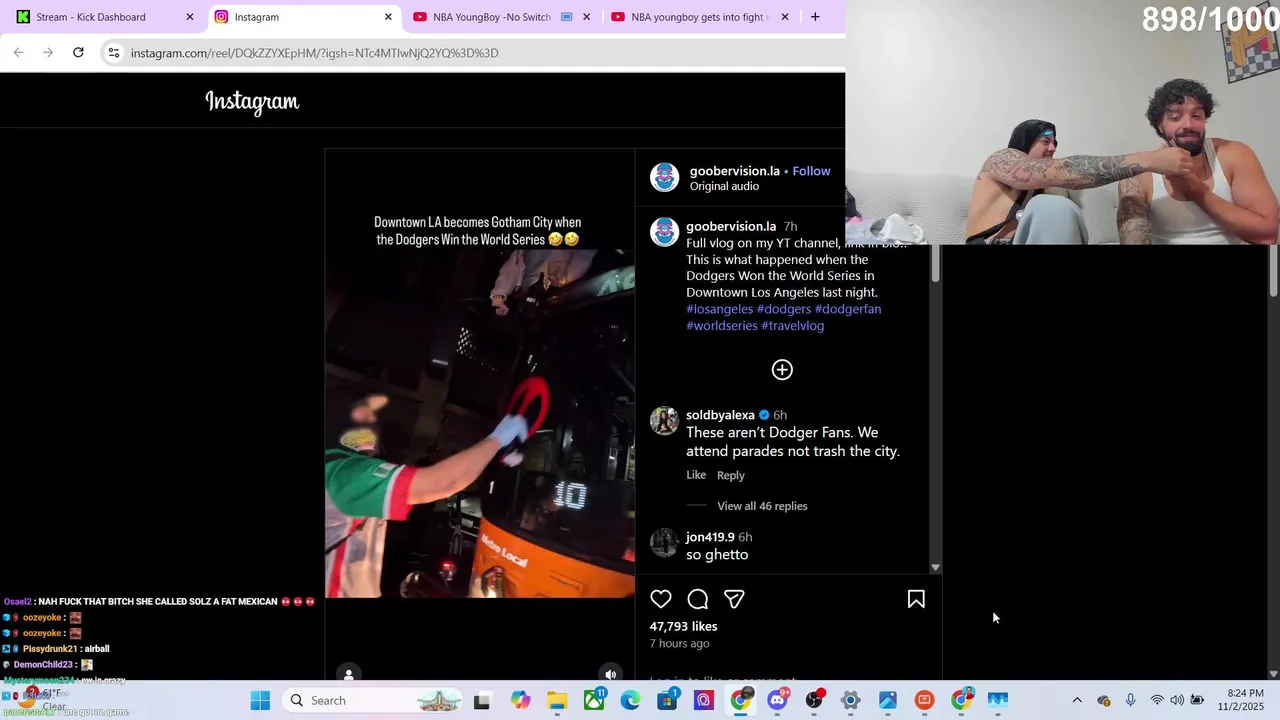Click the Instagram logo
Viewport: 1280px width, 720px height.
tap(252, 101)
